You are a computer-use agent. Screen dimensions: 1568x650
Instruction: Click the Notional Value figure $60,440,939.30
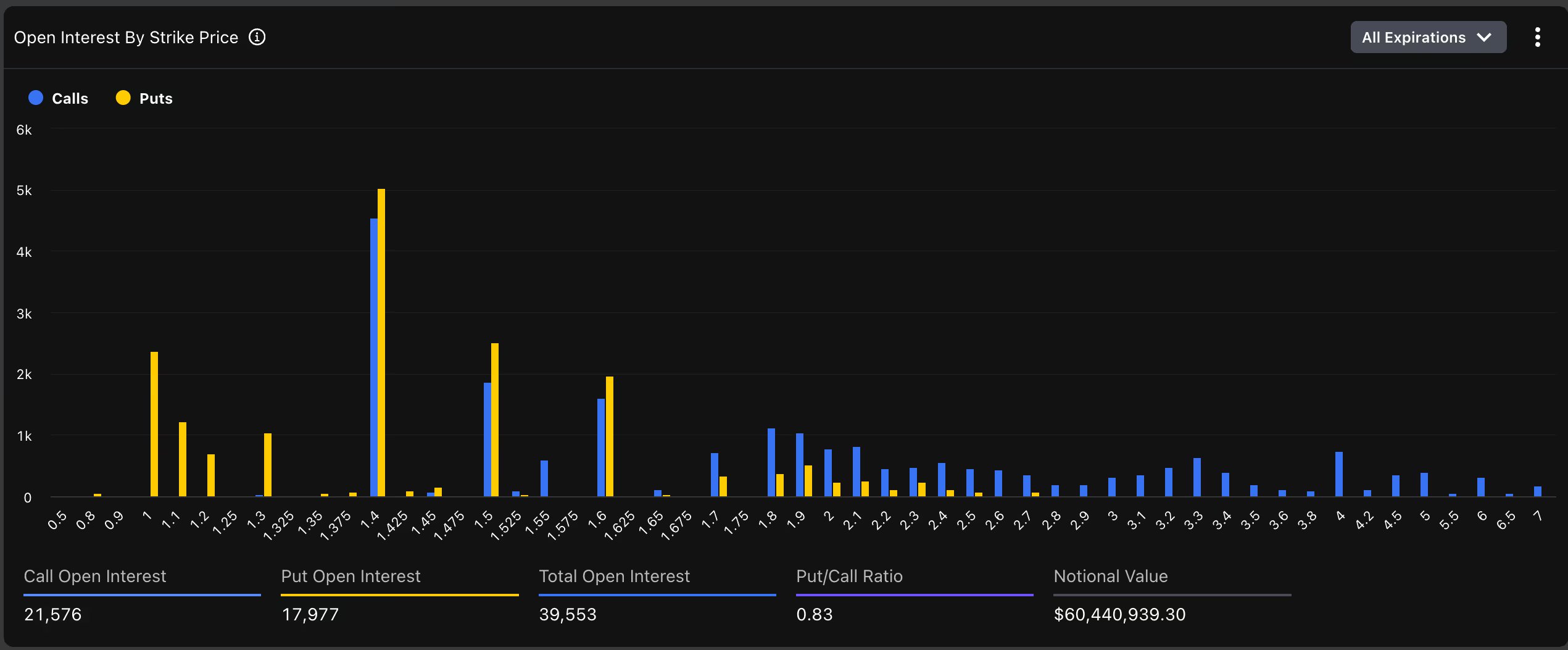coord(1119,614)
